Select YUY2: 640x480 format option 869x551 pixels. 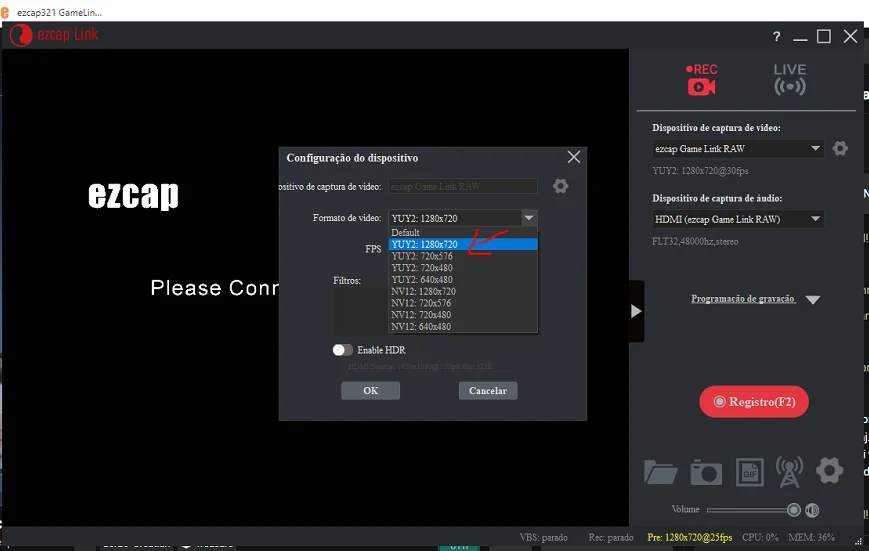point(463,279)
